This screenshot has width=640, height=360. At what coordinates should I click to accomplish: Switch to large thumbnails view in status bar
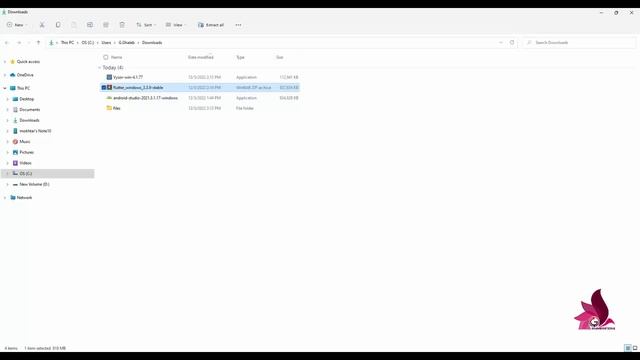click(x=635, y=348)
